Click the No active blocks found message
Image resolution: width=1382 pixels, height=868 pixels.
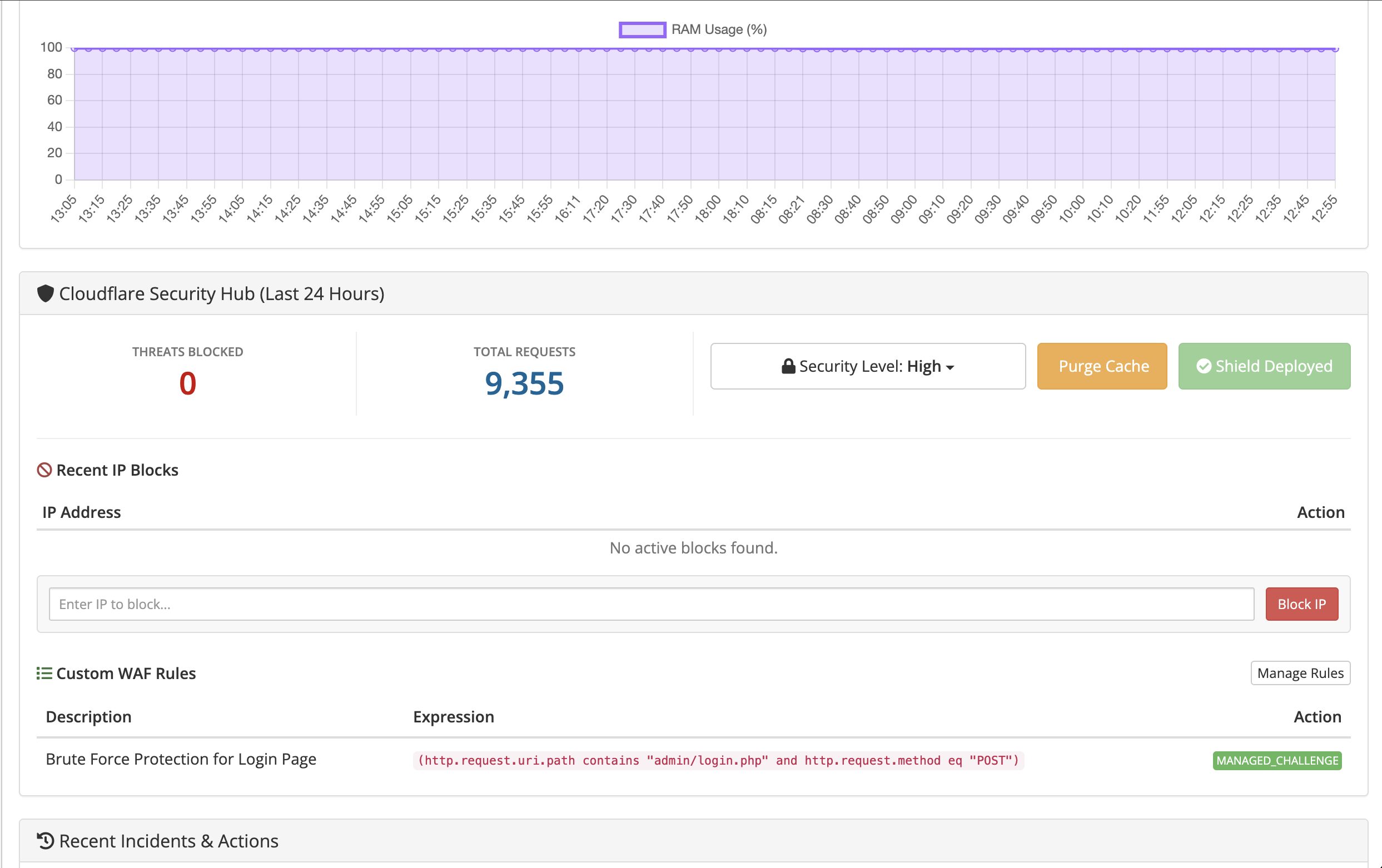pos(693,548)
